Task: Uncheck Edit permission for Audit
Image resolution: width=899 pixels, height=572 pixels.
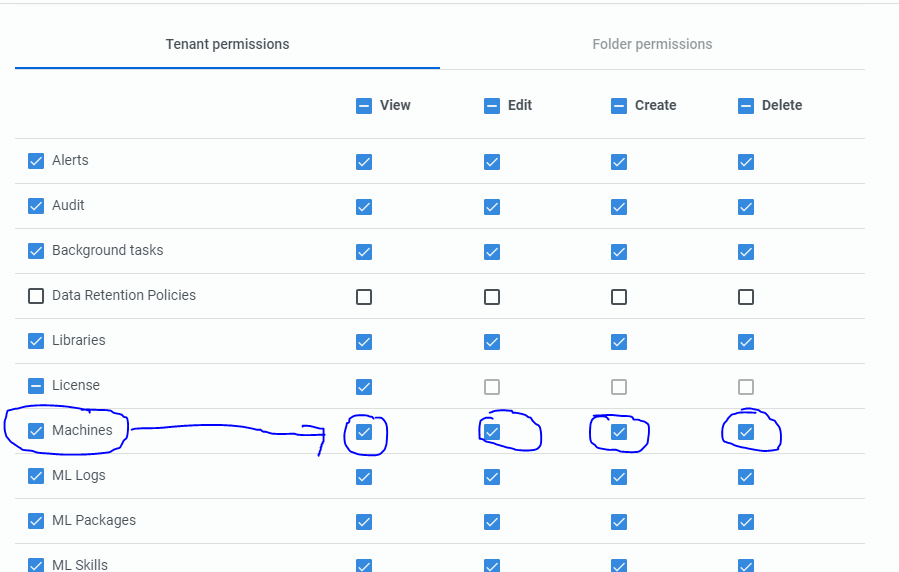Action: pos(492,207)
